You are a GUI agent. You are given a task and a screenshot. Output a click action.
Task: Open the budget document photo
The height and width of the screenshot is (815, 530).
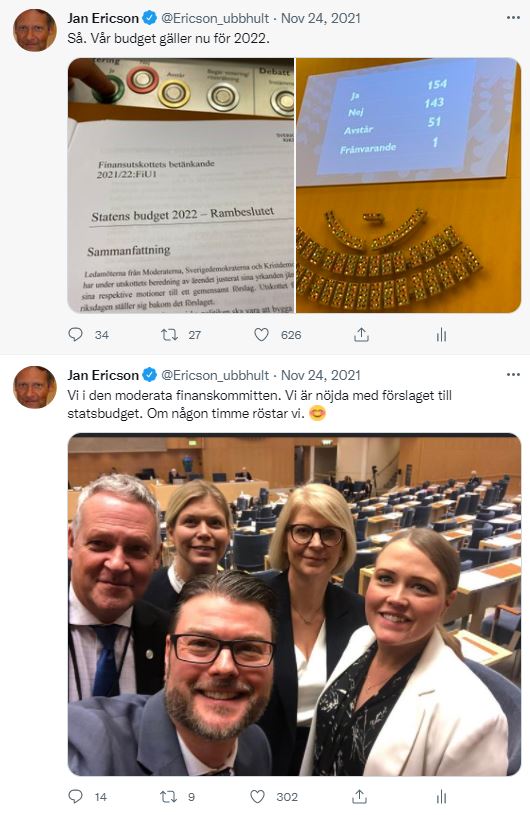pyautogui.click(x=181, y=185)
